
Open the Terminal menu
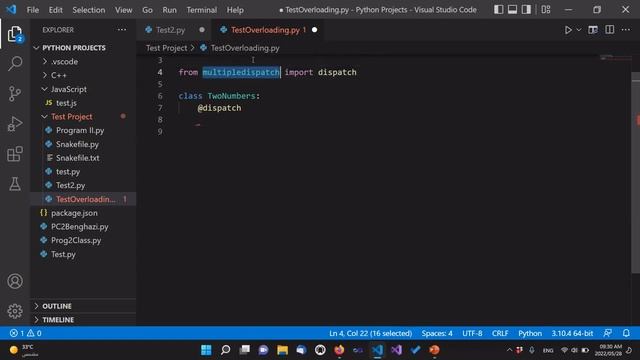tap(202, 10)
